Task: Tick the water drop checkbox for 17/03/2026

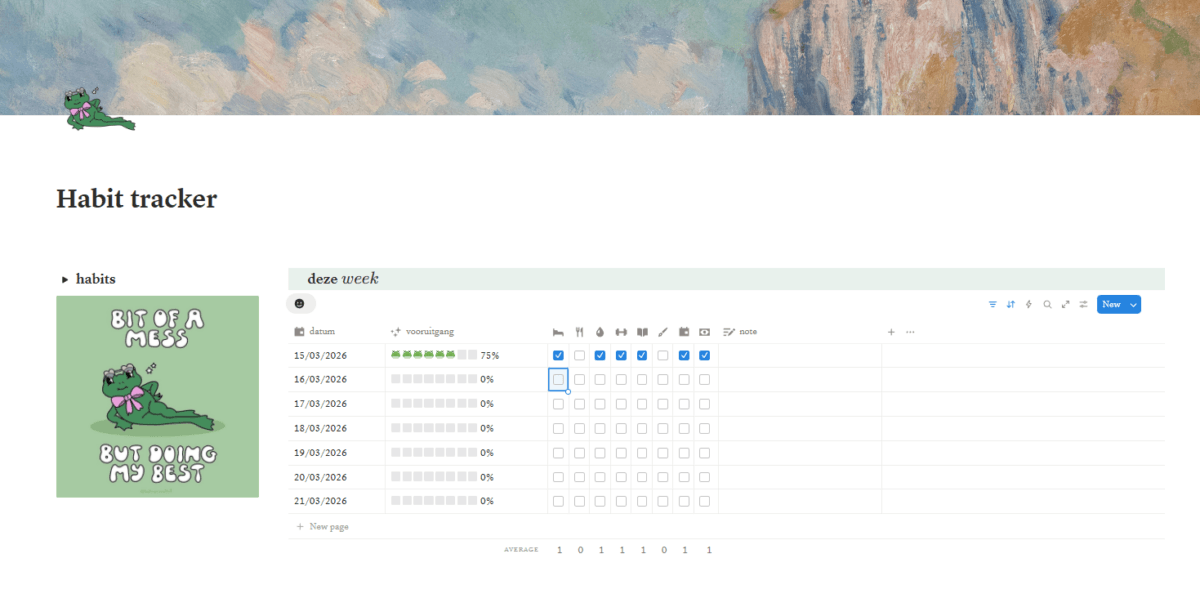Action: click(600, 404)
